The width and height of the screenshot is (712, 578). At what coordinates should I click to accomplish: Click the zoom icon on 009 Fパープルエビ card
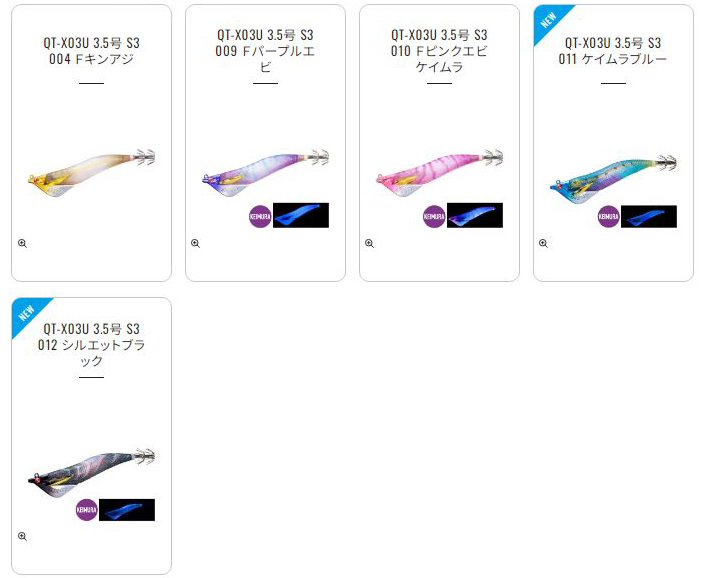196,244
